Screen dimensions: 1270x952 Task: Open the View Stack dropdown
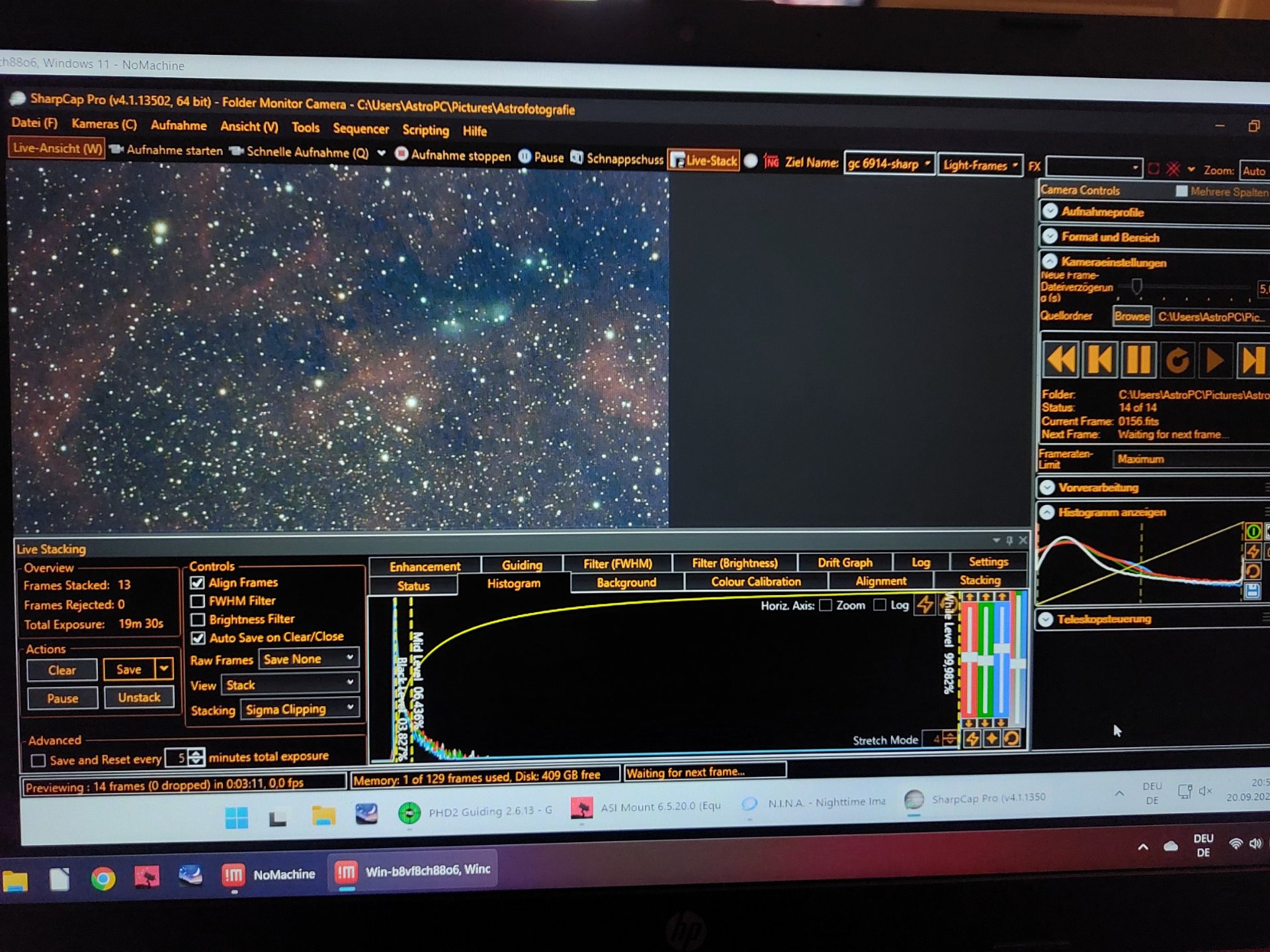pos(290,684)
